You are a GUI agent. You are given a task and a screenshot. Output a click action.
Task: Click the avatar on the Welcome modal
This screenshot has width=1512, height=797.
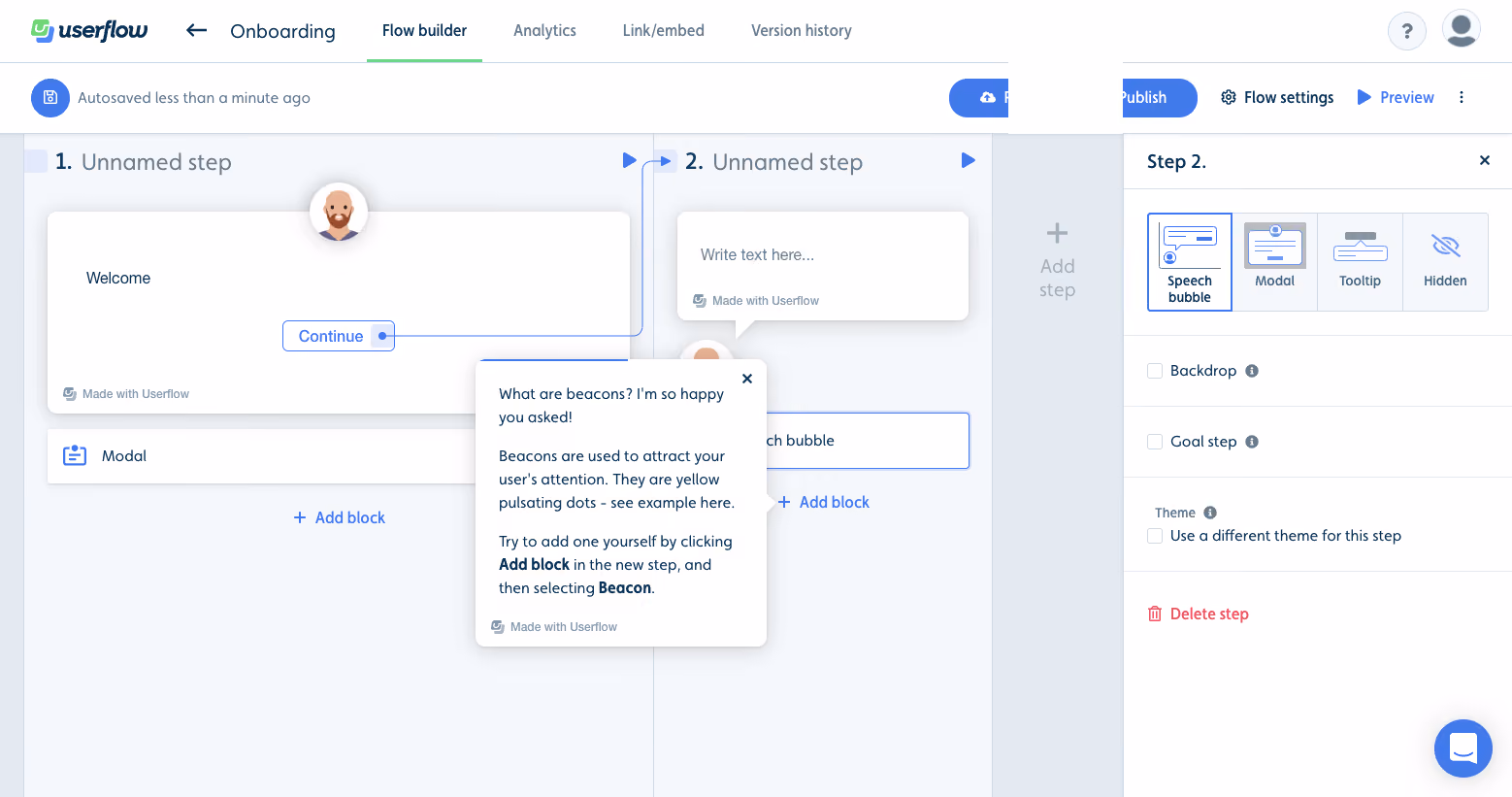click(339, 212)
